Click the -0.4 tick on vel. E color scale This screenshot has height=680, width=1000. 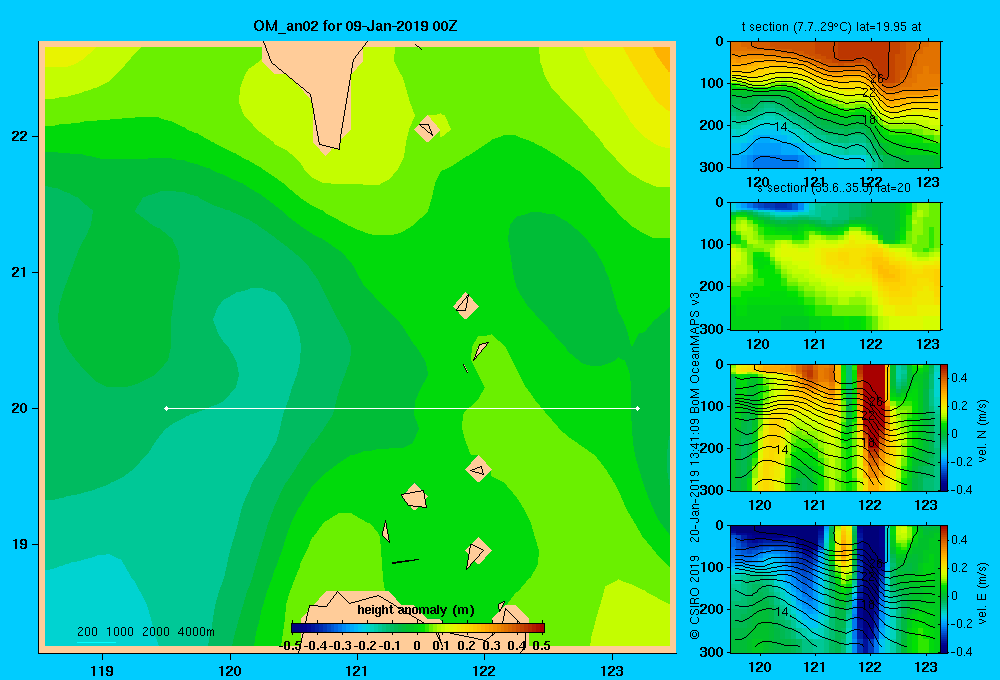pos(962,651)
